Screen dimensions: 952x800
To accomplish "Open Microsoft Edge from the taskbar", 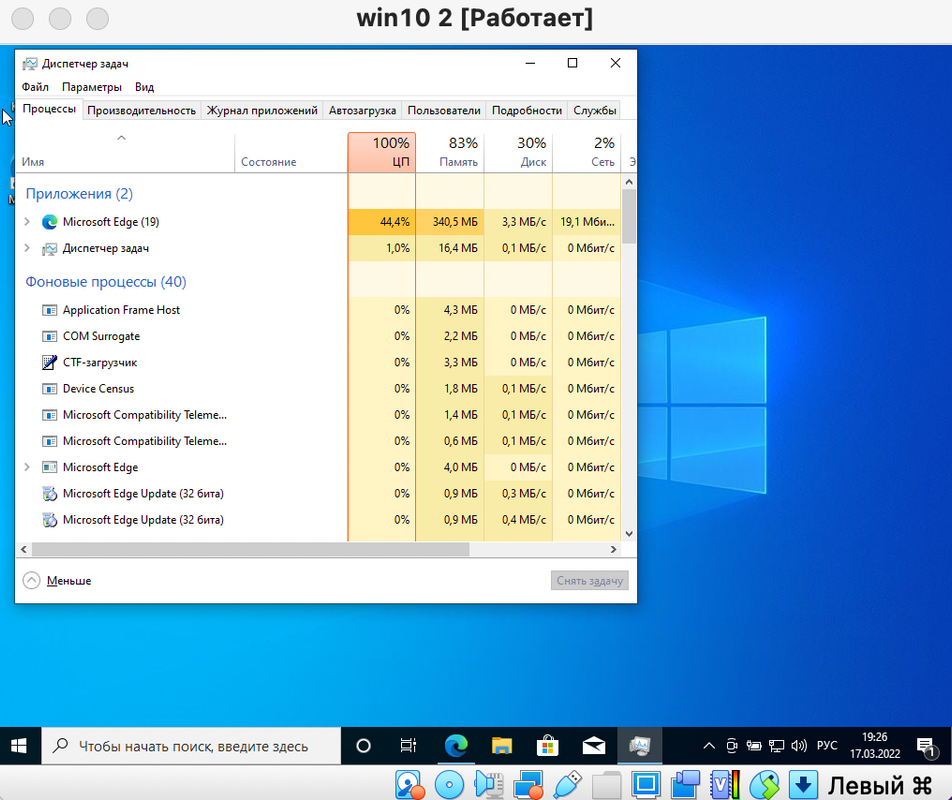I will click(456, 745).
